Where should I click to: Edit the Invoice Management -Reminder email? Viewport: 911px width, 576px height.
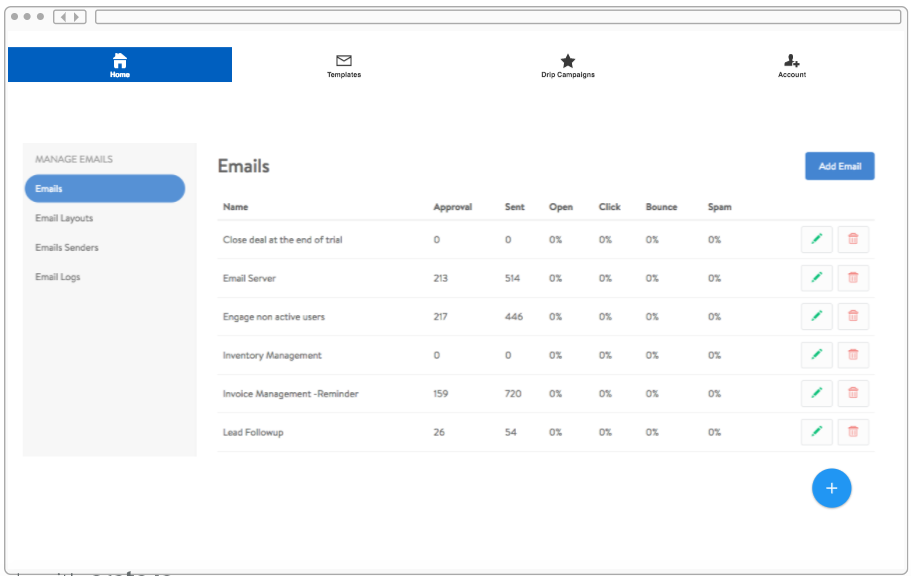coord(816,393)
